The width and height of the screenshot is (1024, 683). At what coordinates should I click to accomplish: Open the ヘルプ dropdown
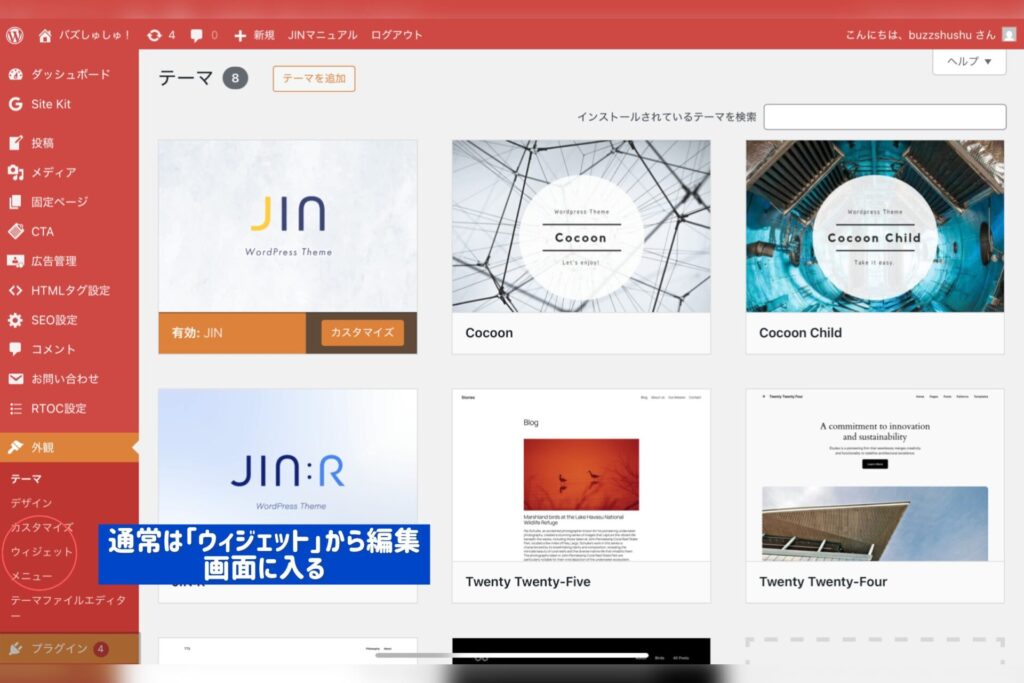(x=969, y=61)
